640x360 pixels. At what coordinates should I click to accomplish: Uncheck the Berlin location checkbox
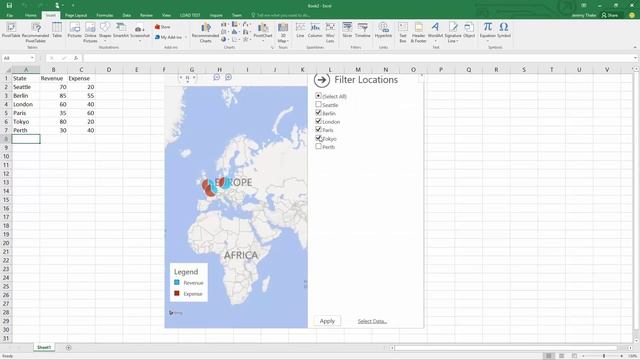(x=318, y=113)
